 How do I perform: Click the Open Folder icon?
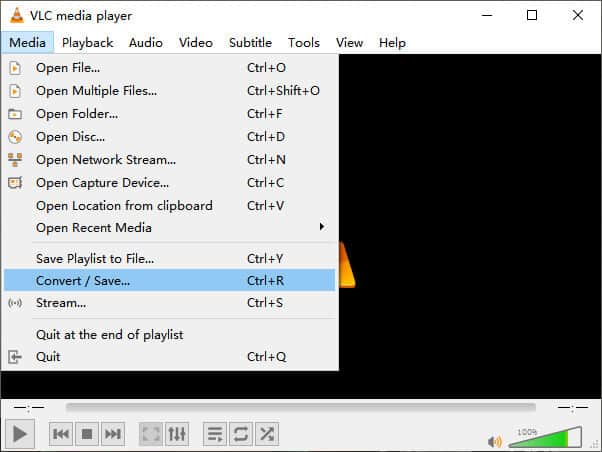15,114
